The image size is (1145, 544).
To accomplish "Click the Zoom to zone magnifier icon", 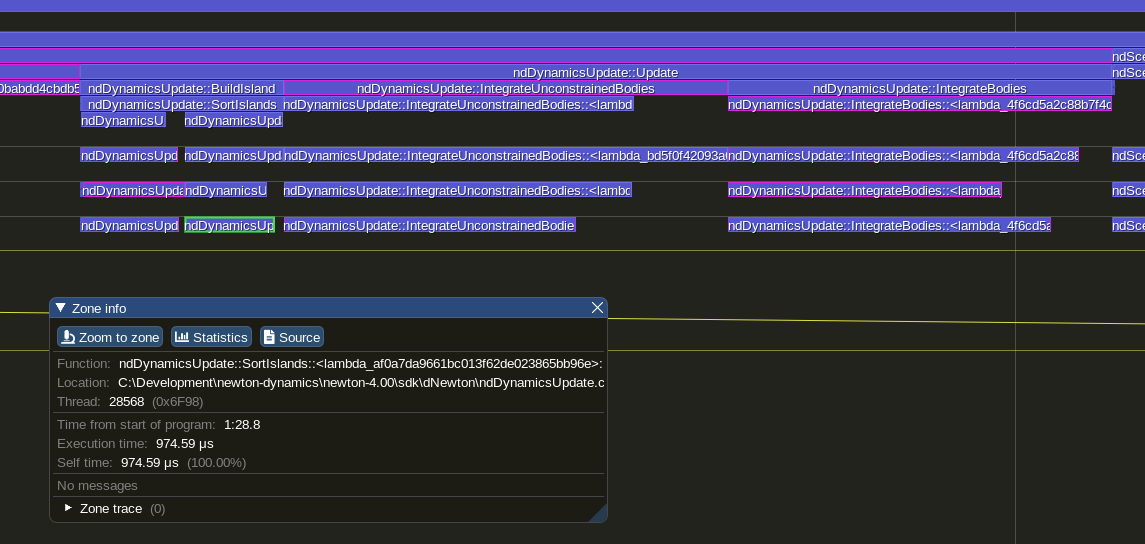I will pos(68,337).
